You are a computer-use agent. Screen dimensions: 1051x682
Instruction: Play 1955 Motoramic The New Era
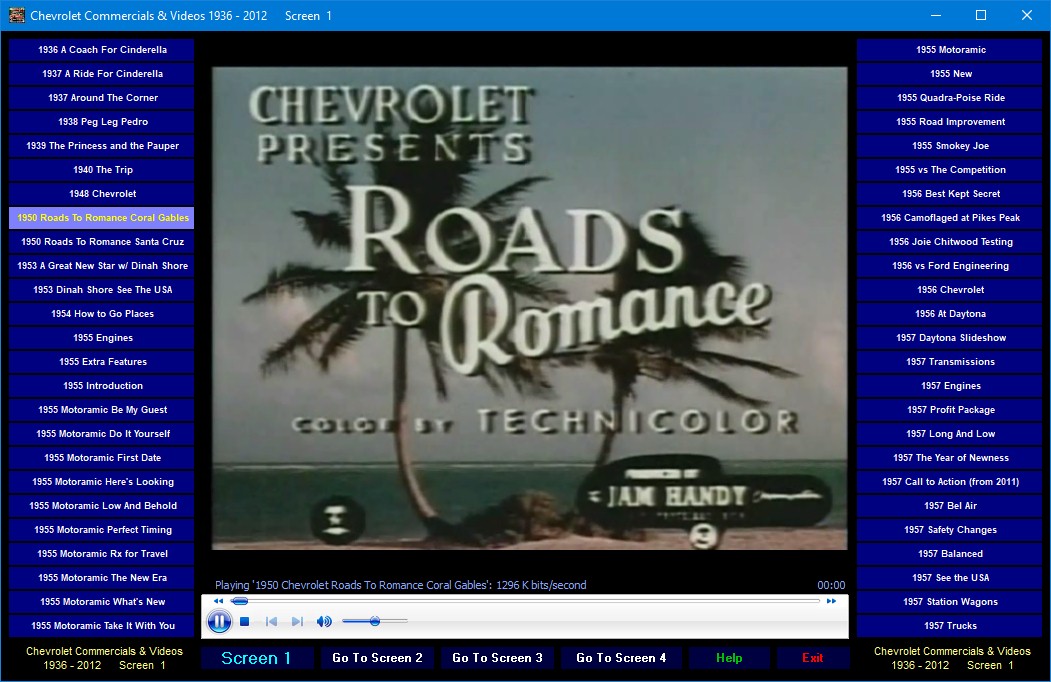tap(102, 578)
